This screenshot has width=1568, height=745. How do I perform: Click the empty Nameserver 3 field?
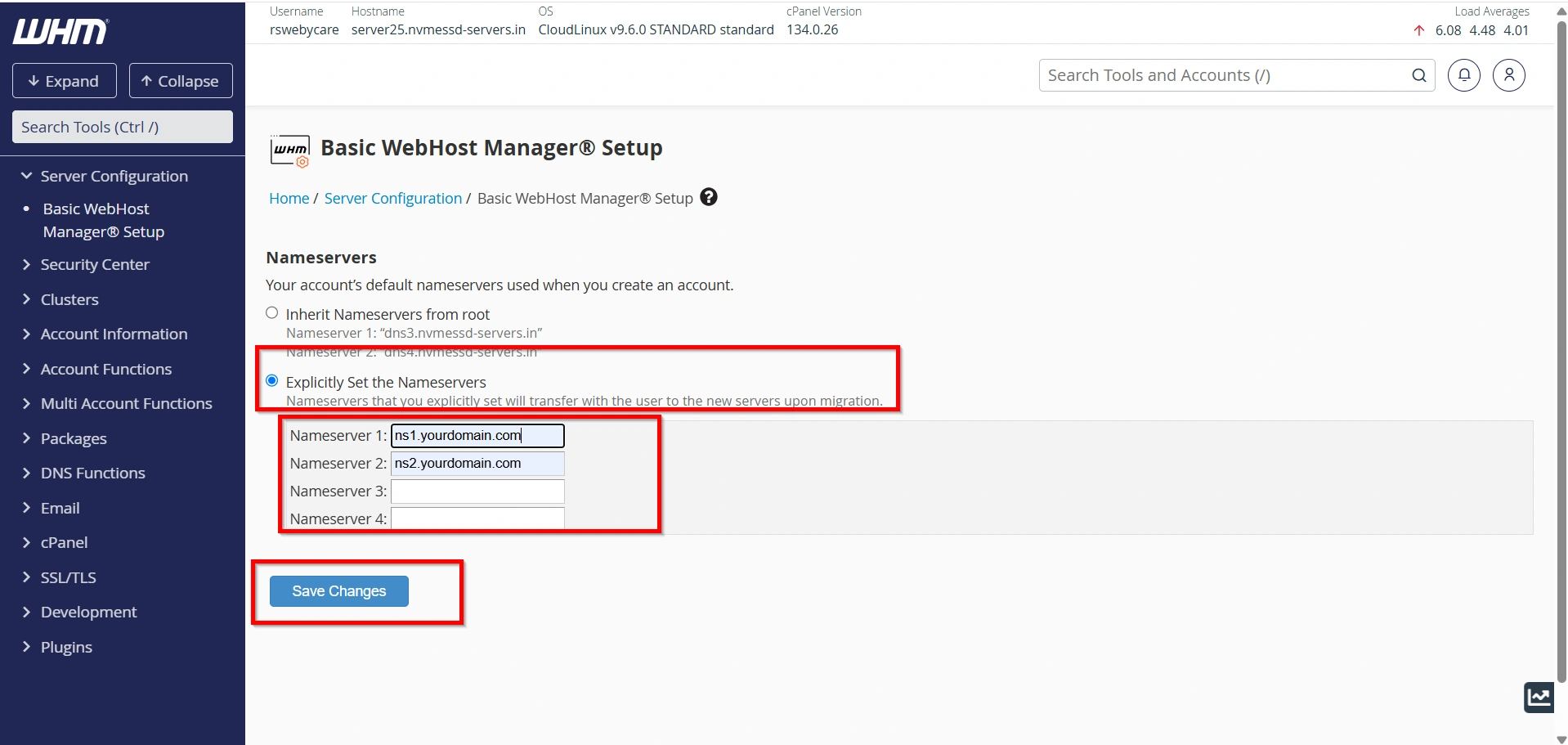click(477, 491)
